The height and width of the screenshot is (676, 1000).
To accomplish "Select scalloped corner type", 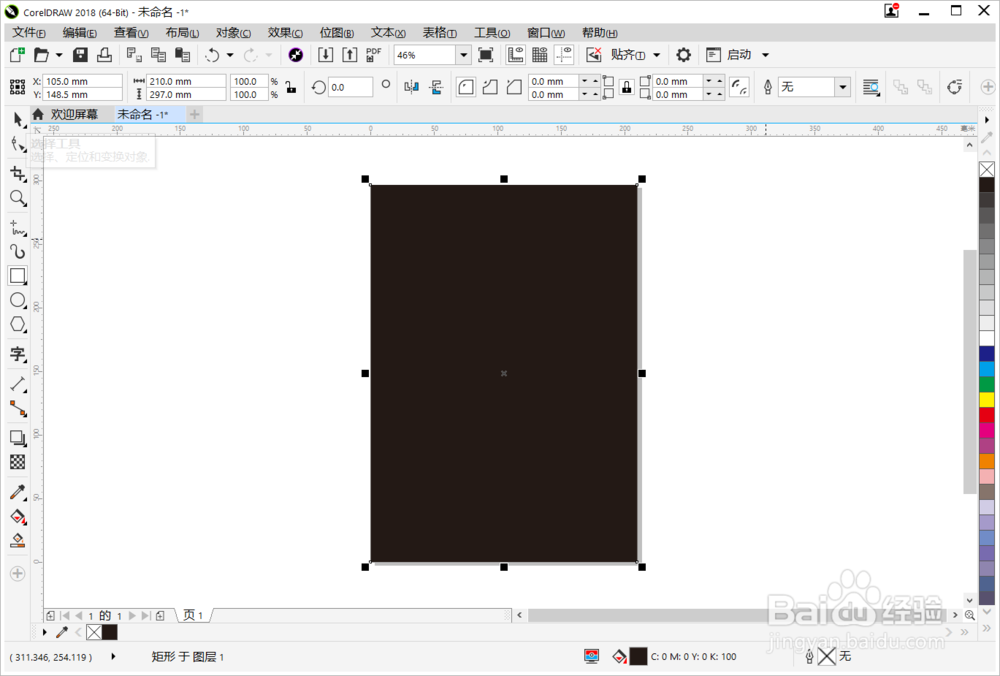I will click(x=490, y=87).
